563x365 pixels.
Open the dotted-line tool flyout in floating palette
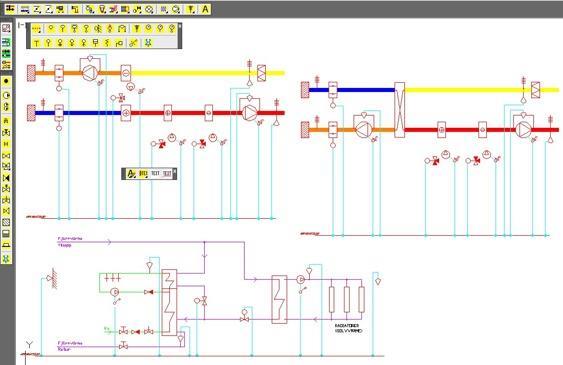(37, 29)
